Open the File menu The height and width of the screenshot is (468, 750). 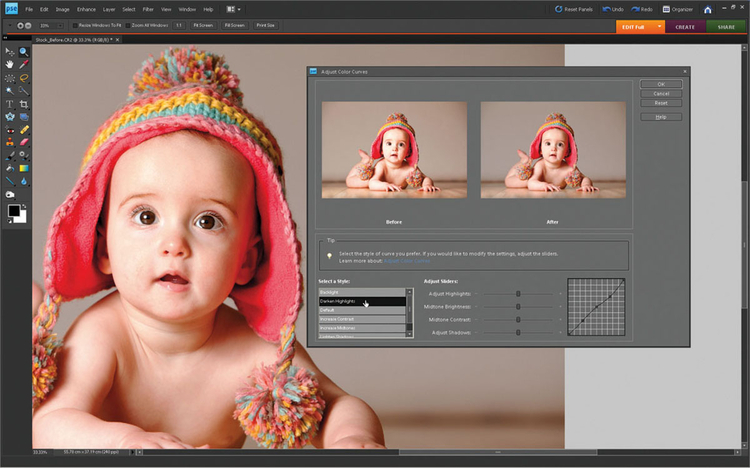pyautogui.click(x=29, y=9)
